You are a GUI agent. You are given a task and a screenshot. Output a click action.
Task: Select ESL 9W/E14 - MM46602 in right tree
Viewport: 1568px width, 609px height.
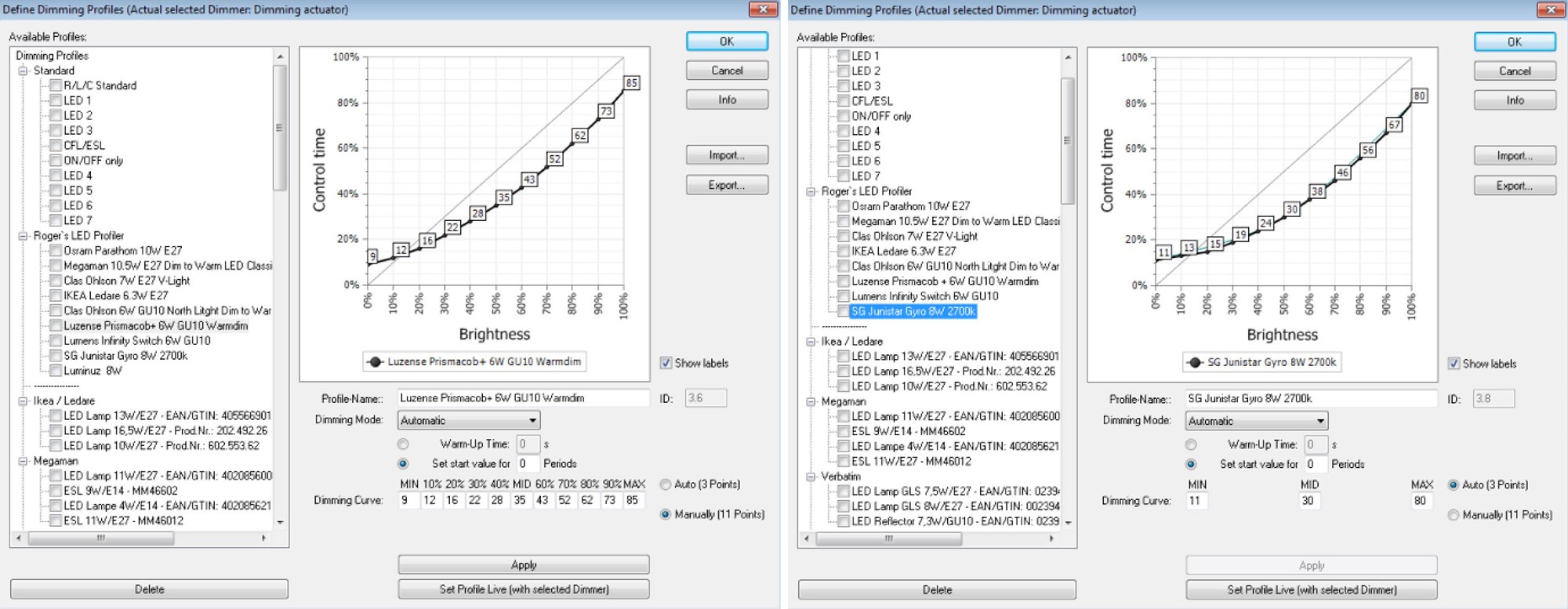909,431
